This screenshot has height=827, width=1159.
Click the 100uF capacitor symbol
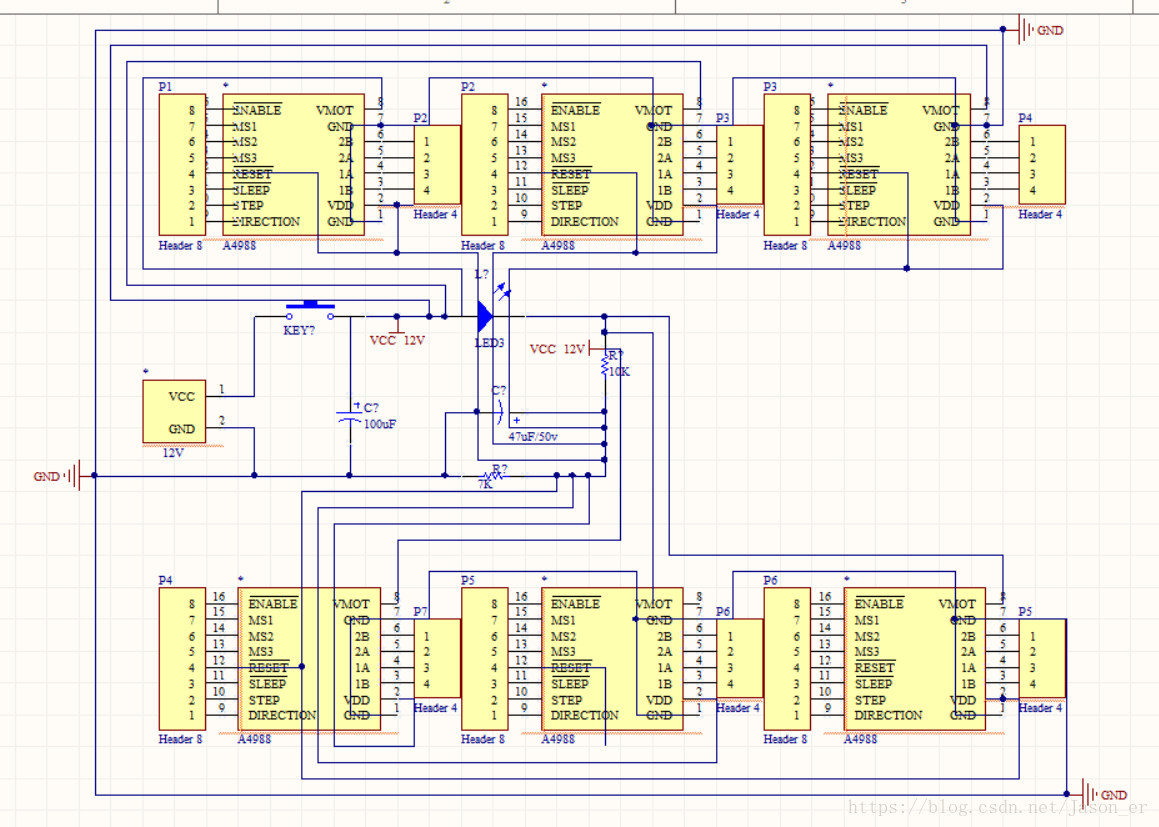(350, 414)
